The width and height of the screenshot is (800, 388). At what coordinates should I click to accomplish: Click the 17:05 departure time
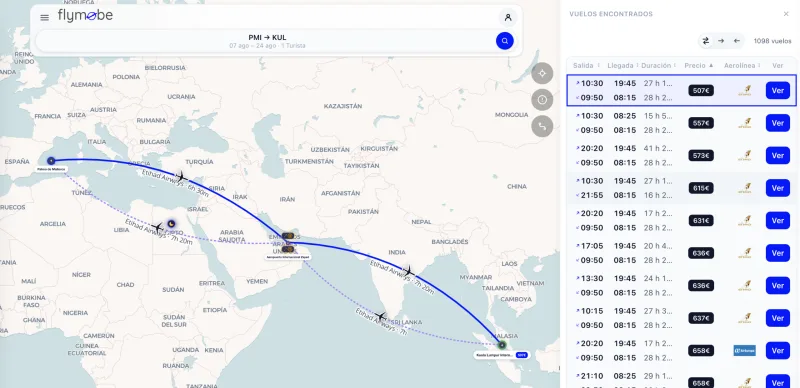[x=592, y=246]
